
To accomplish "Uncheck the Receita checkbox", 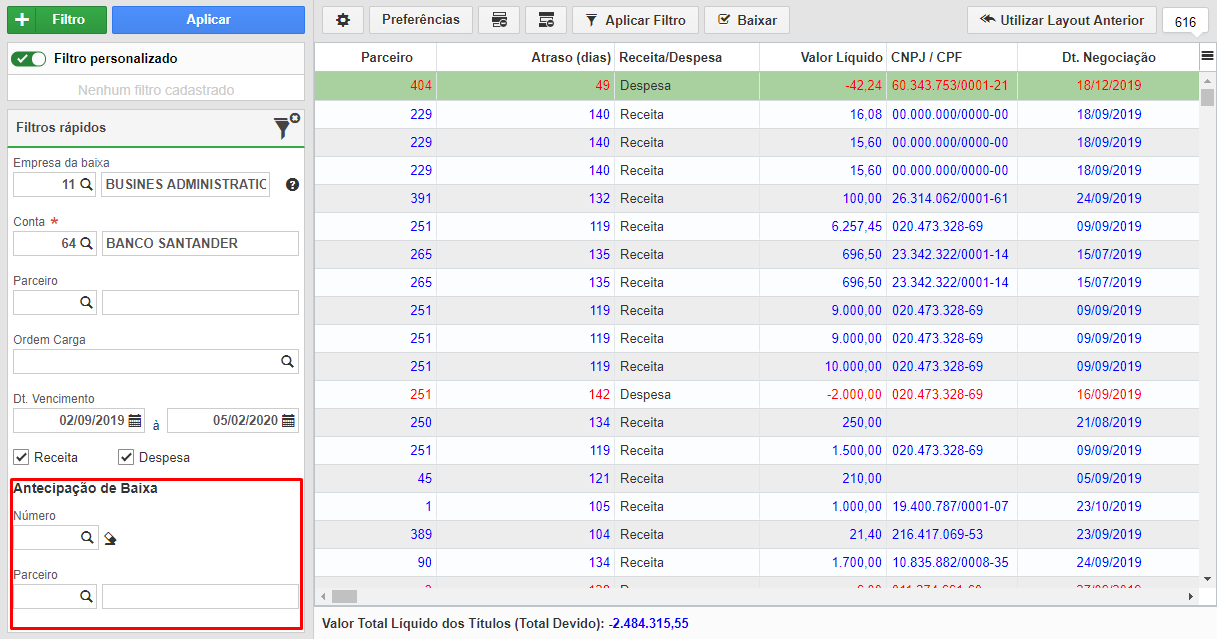I will [x=21, y=457].
